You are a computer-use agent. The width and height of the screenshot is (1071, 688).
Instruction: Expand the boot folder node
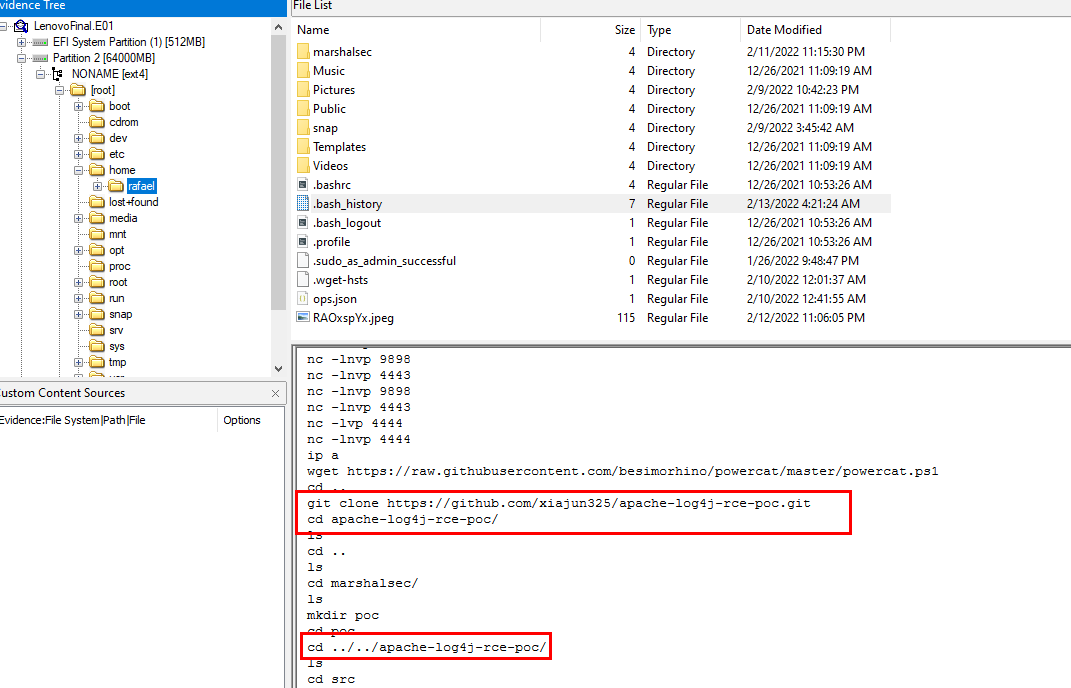click(79, 106)
